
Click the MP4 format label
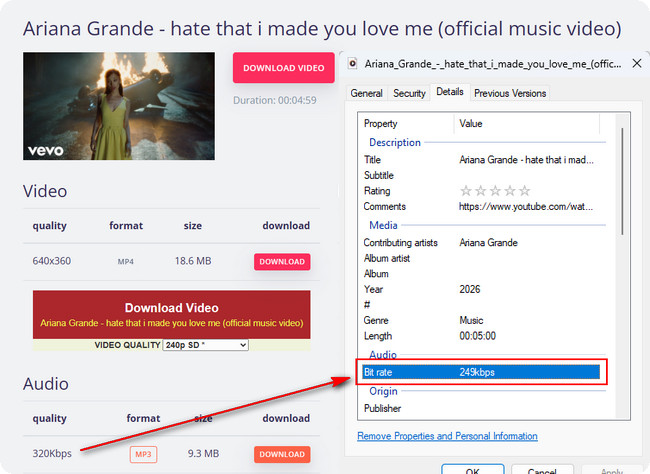(x=126, y=262)
